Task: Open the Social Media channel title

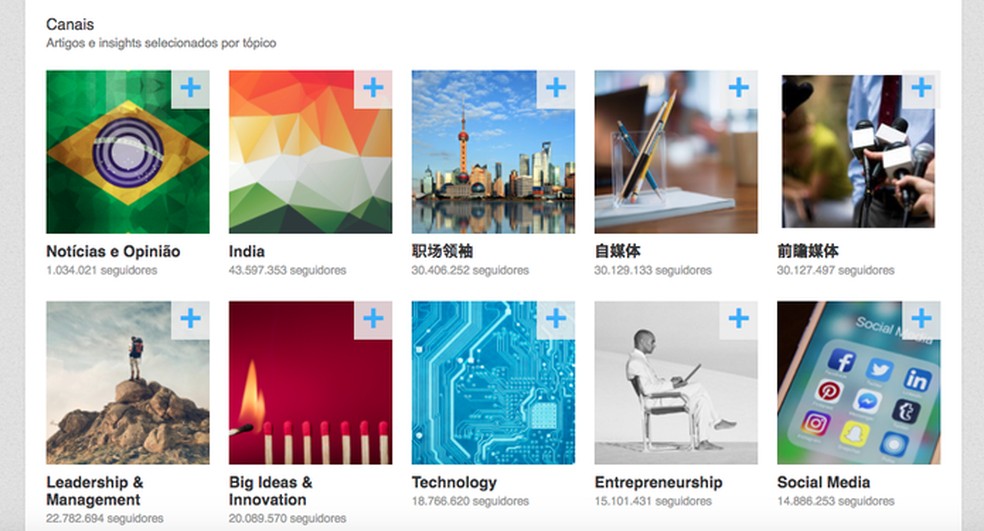Action: (823, 483)
